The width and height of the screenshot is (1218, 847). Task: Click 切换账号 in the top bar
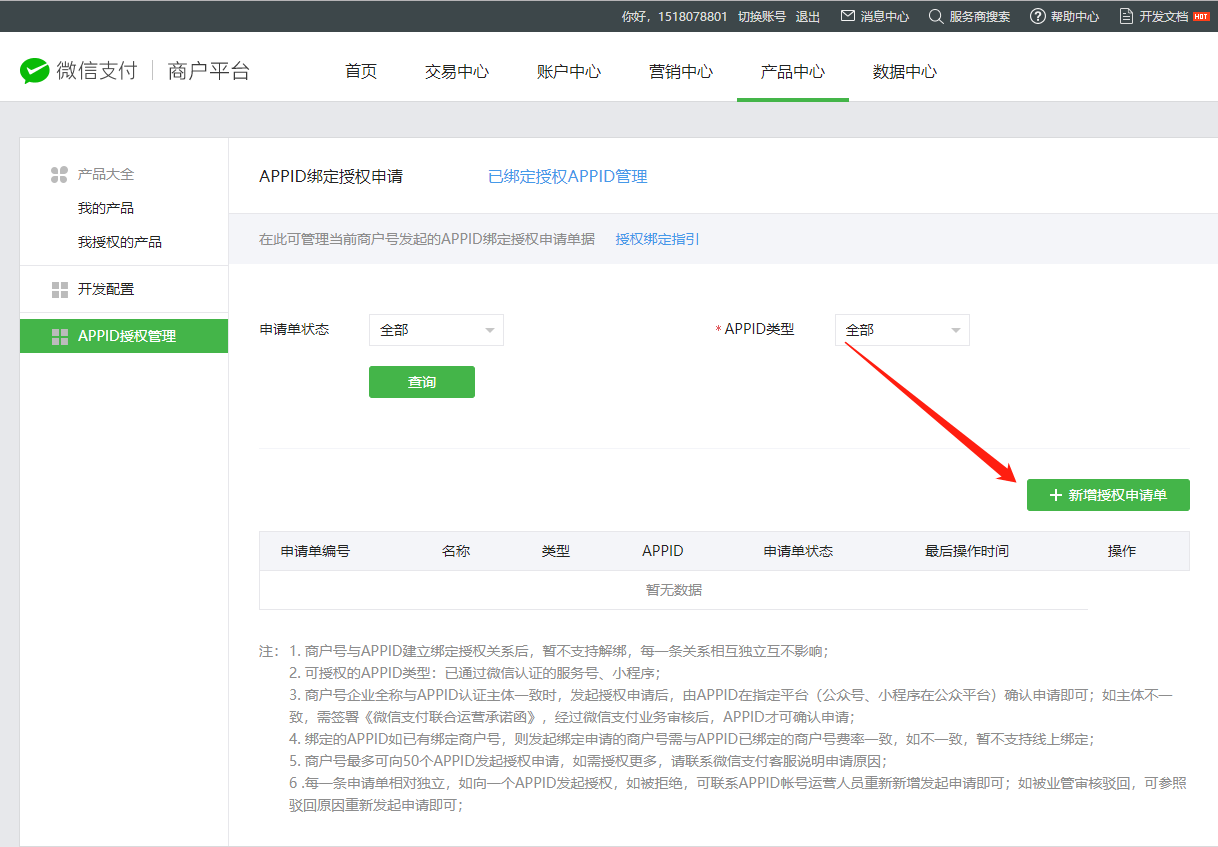point(761,17)
